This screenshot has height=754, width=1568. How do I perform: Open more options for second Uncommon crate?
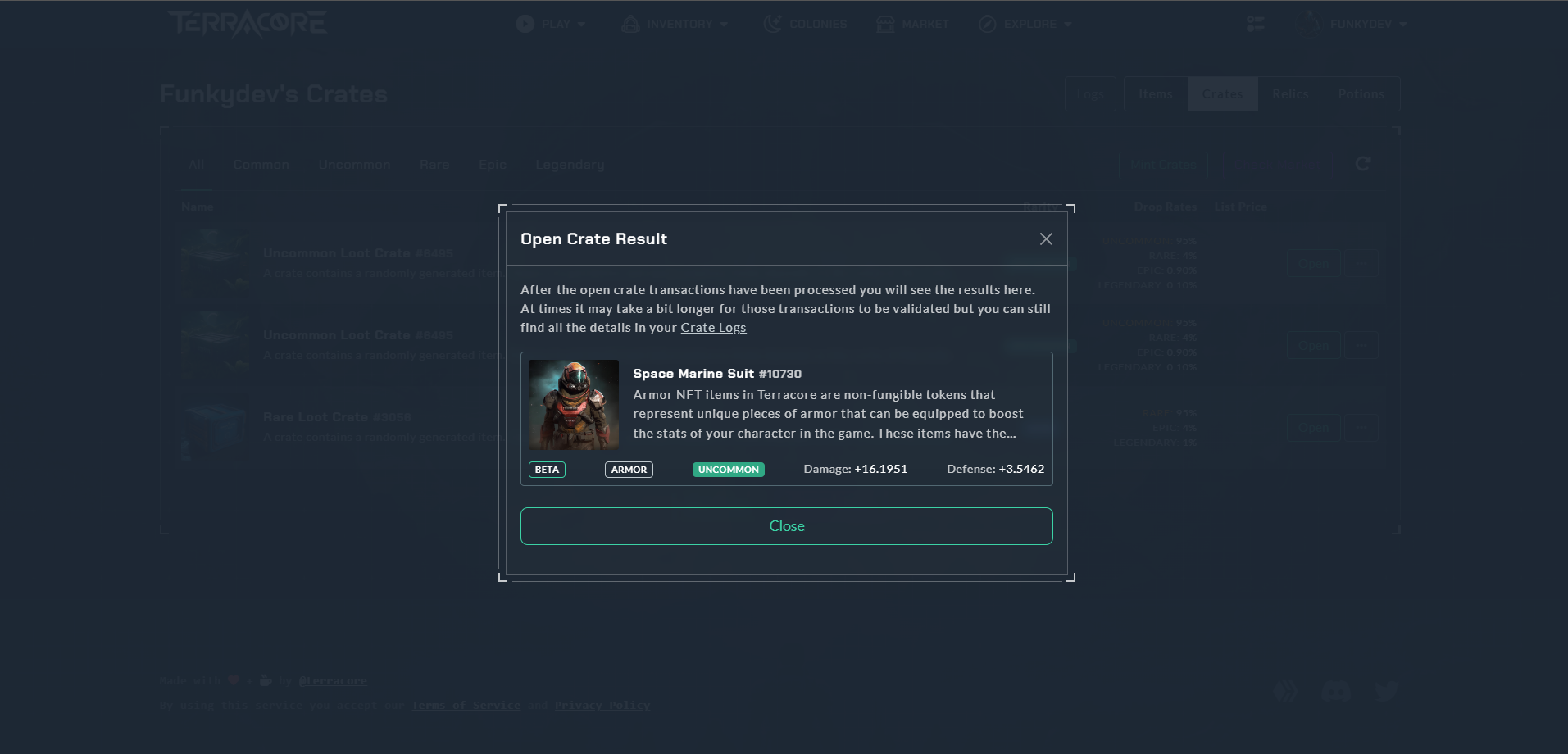pyautogui.click(x=1361, y=345)
